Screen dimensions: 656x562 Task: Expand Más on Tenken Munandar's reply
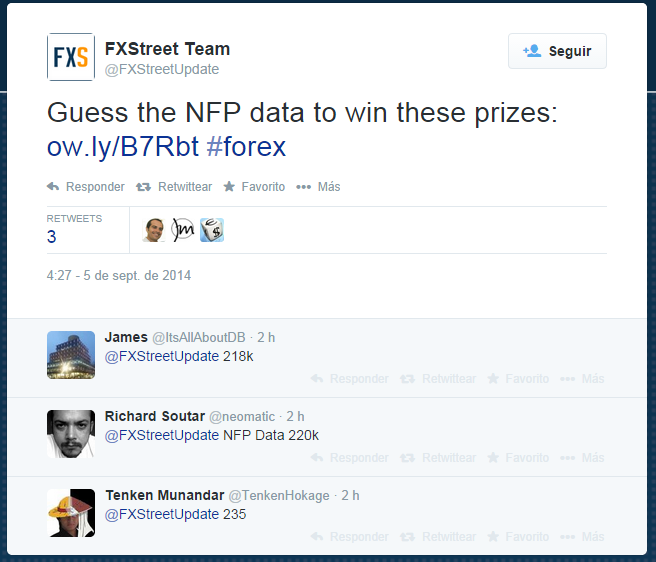tap(583, 537)
